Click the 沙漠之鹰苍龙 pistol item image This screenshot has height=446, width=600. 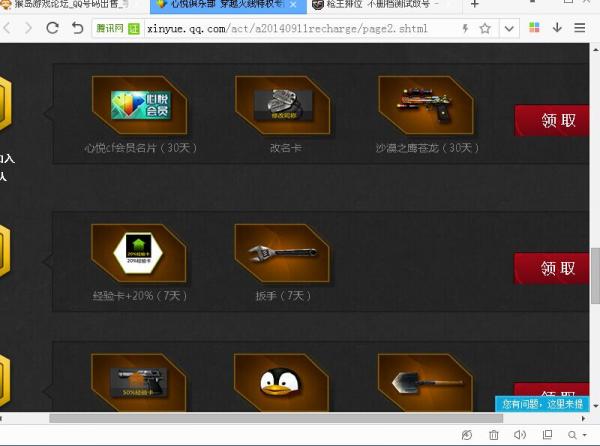click(x=426, y=105)
